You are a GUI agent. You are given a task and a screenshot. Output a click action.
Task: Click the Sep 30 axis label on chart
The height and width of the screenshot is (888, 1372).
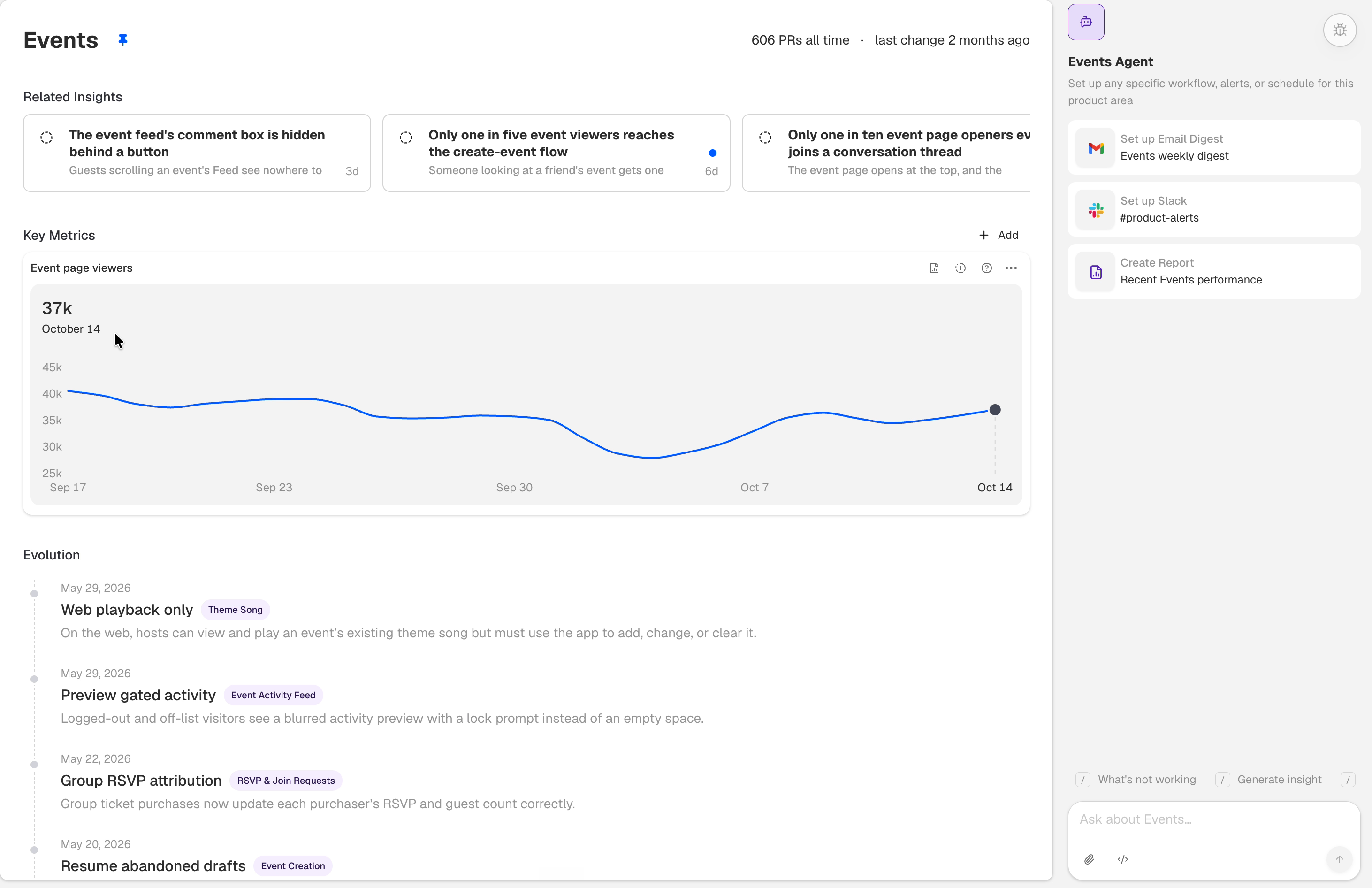tap(514, 488)
